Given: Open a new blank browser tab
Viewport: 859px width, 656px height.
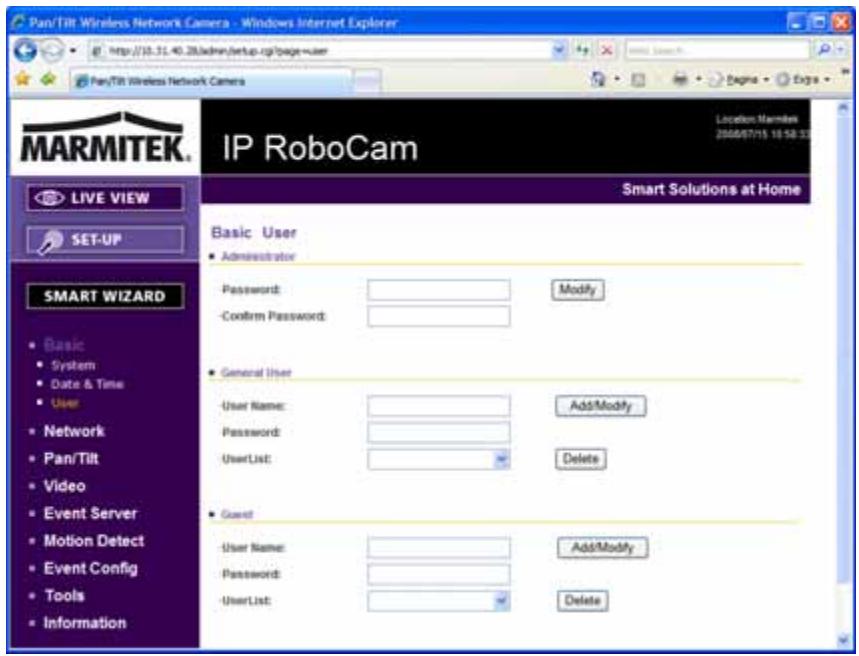Looking at the screenshot, I should [x=367, y=82].
